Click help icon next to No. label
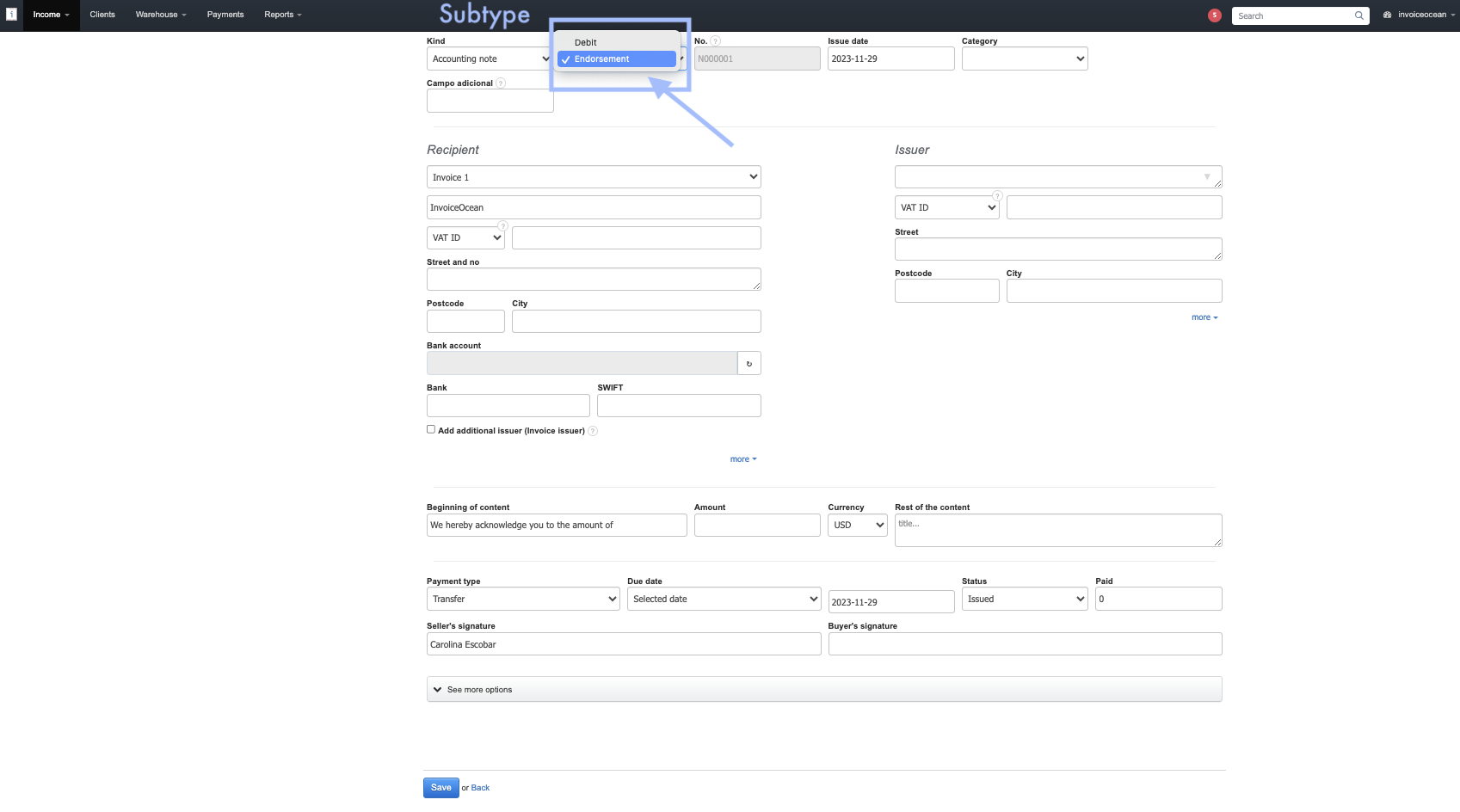 pos(715,41)
